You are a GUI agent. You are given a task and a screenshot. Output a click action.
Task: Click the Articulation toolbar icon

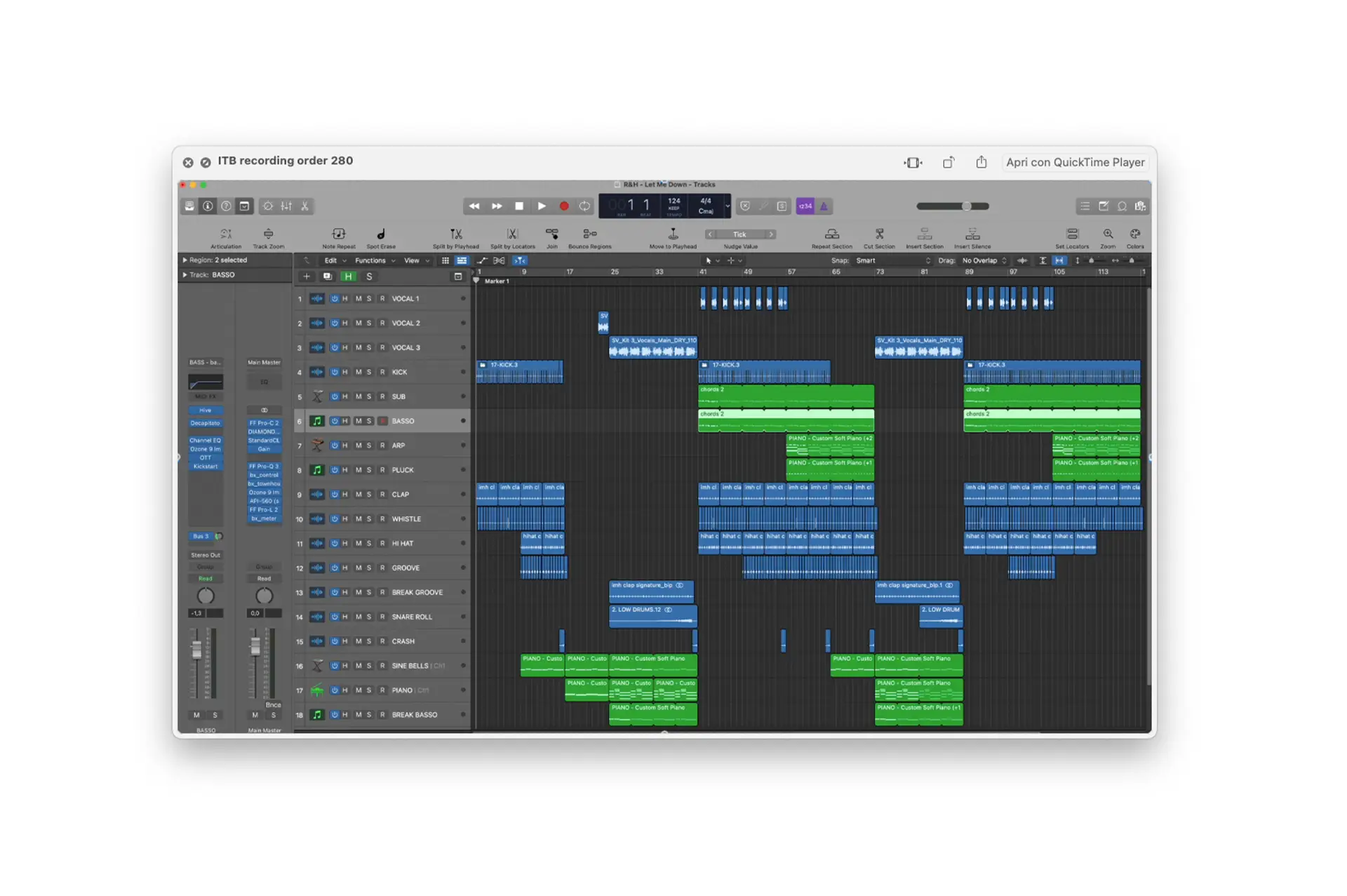coord(226,234)
